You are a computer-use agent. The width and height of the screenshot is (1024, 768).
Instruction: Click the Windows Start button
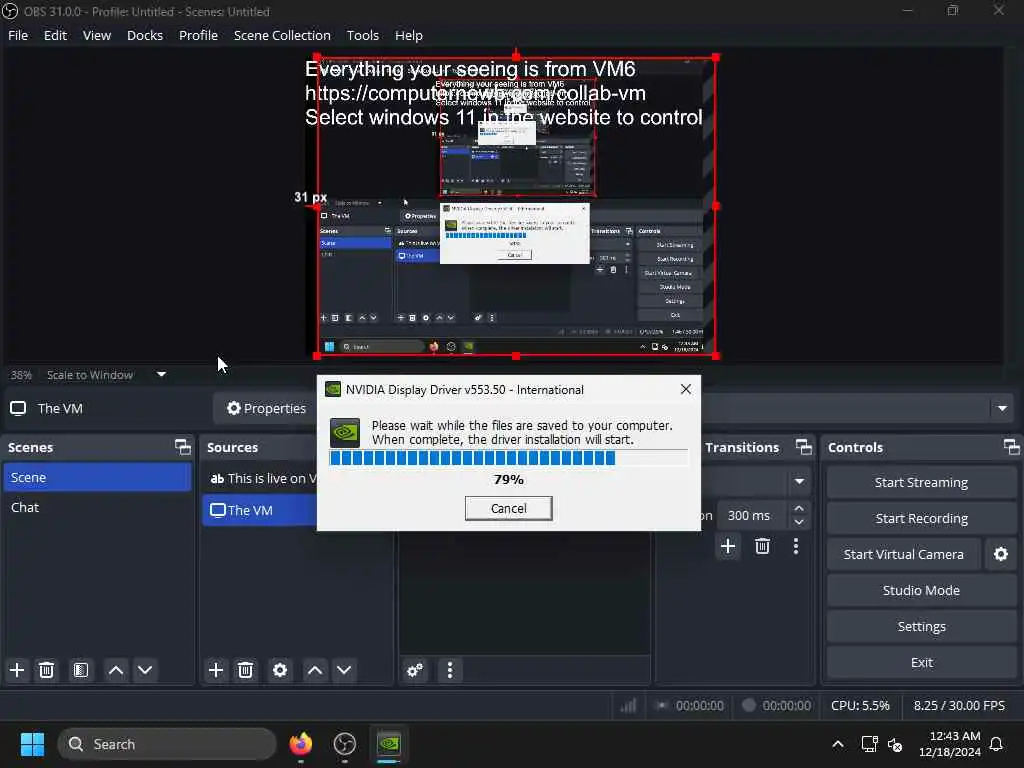(32, 744)
